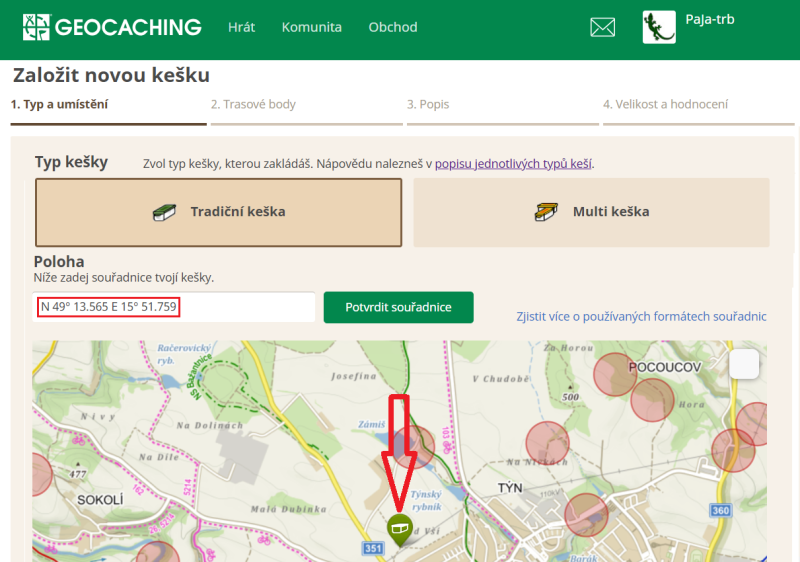Click the red cache circle beside the Hora label

tap(653, 400)
